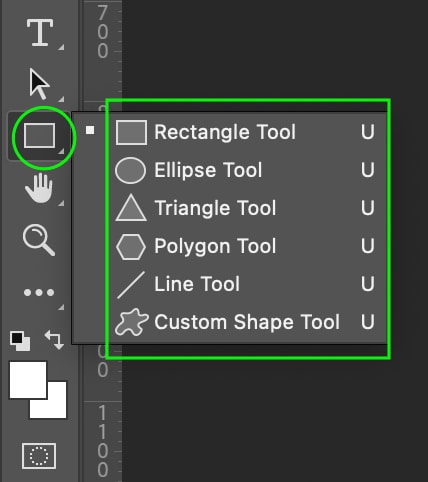Select the Horizontal Type tool
This screenshot has height=482, width=428.
pos(40,32)
